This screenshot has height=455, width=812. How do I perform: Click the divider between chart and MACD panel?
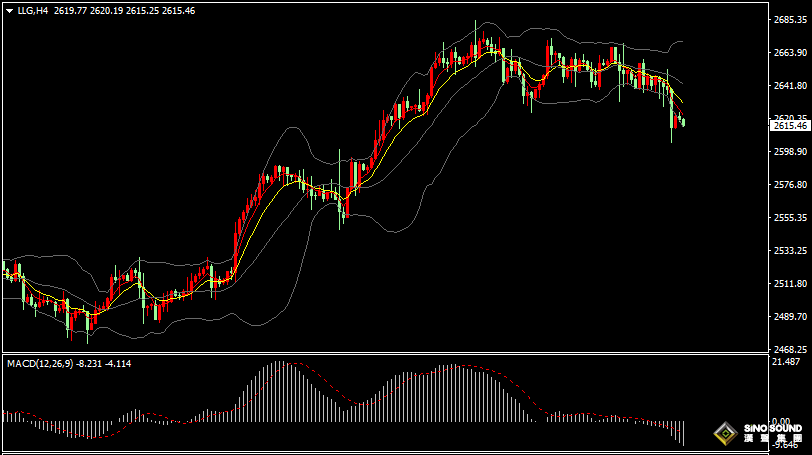[400, 353]
